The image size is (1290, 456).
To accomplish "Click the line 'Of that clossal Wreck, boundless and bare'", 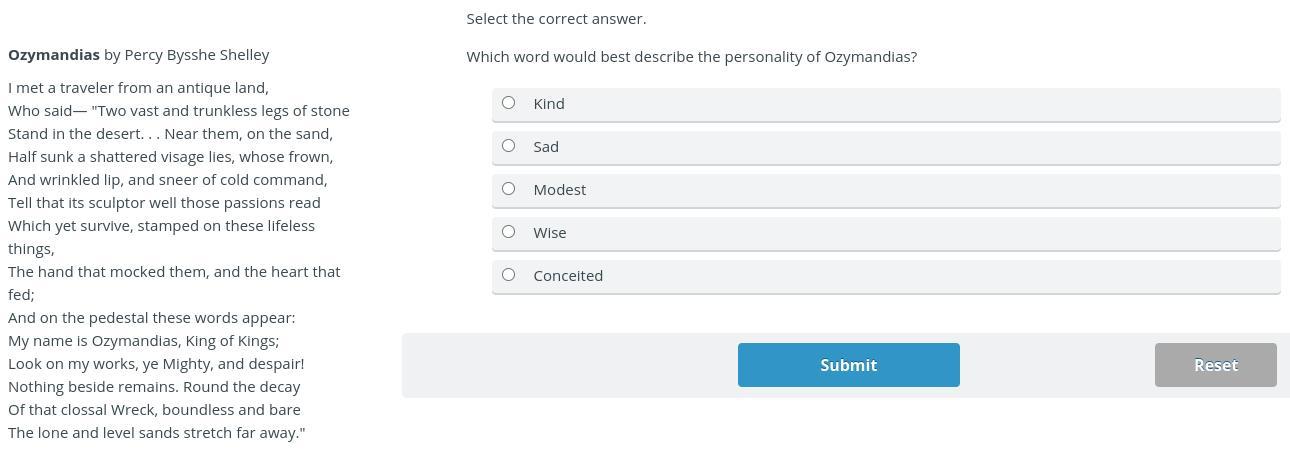I will pos(154,410).
